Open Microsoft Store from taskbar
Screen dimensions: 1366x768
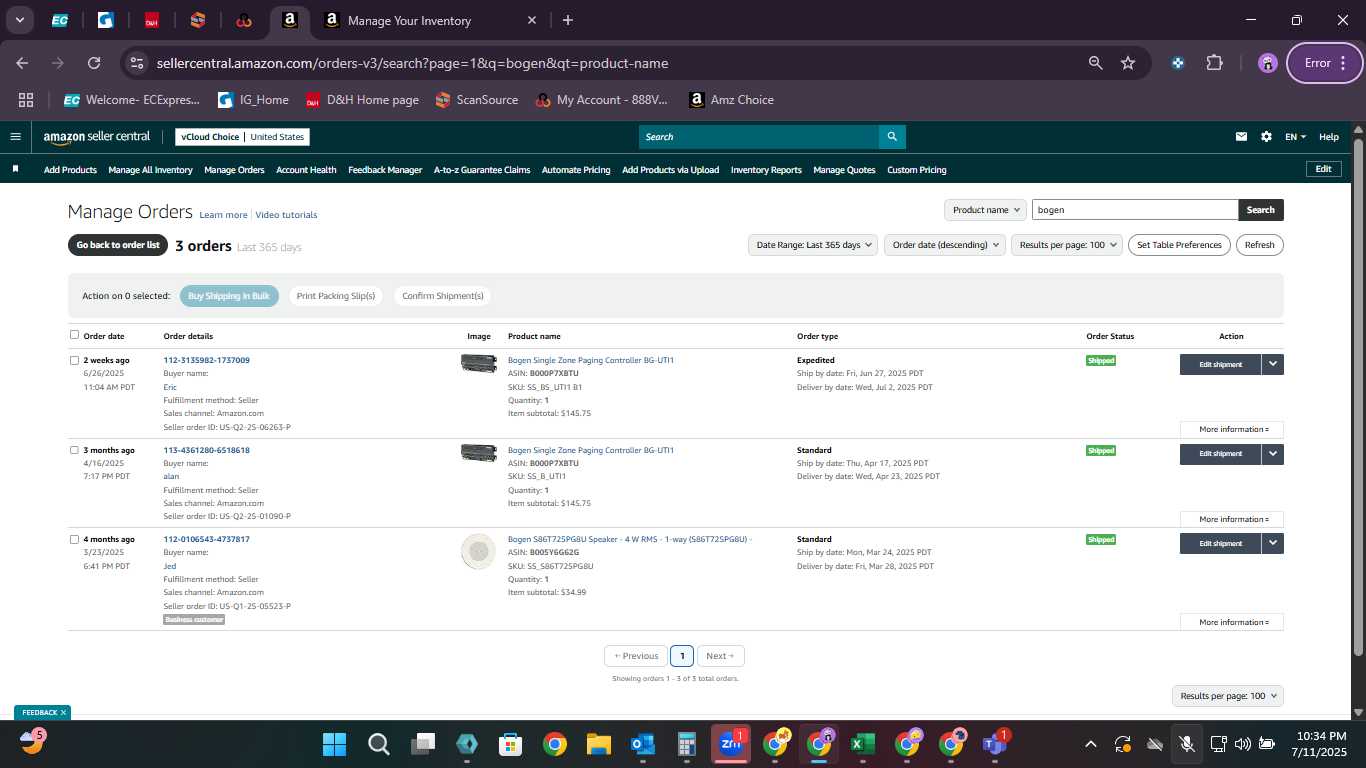(x=510, y=744)
